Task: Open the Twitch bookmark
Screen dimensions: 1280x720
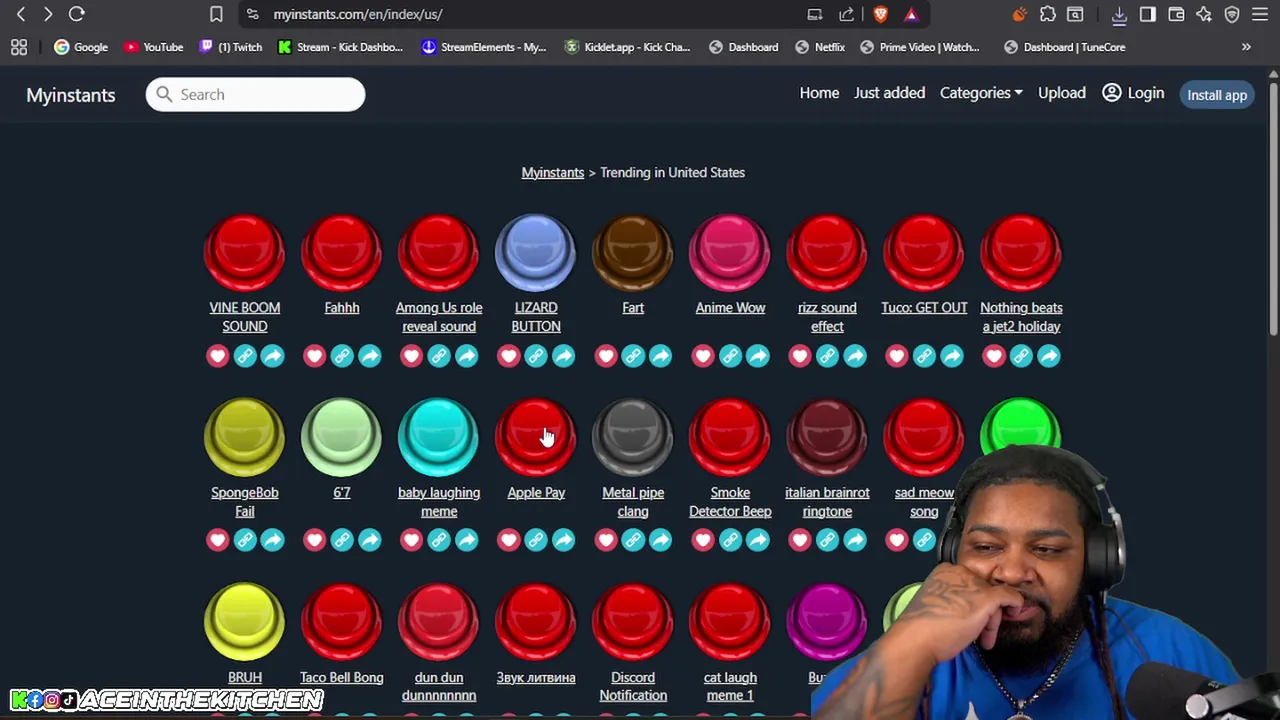Action: [x=231, y=47]
